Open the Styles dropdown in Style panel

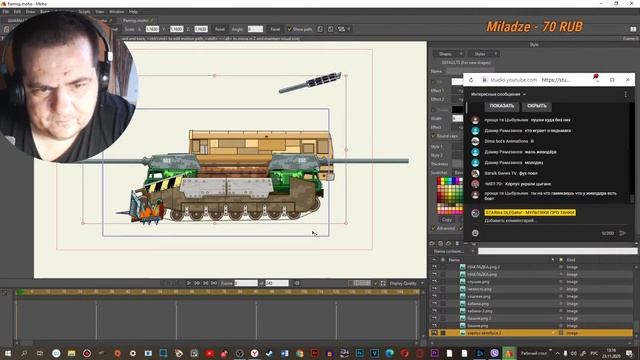[x=483, y=54]
